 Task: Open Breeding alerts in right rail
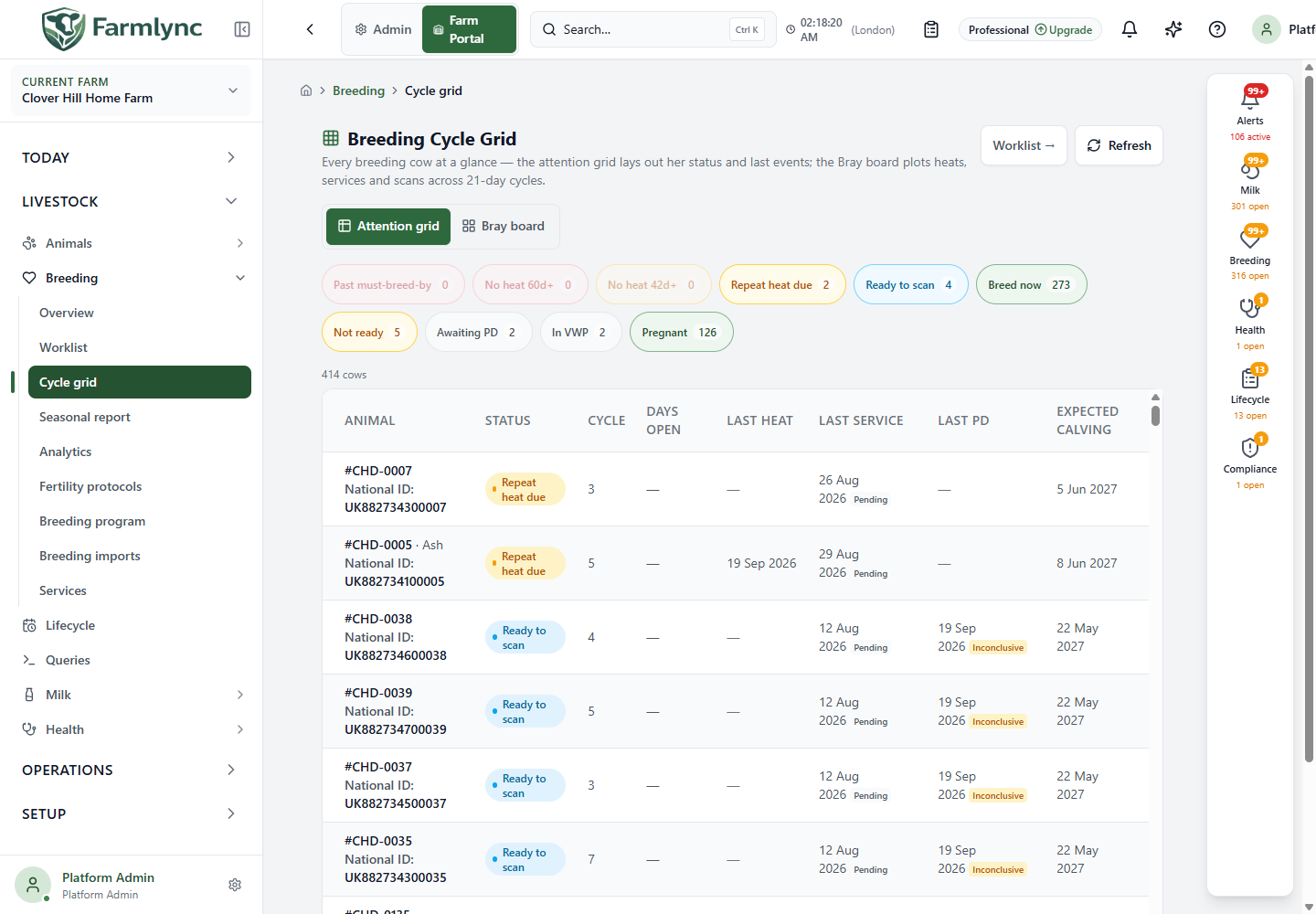[1250, 252]
